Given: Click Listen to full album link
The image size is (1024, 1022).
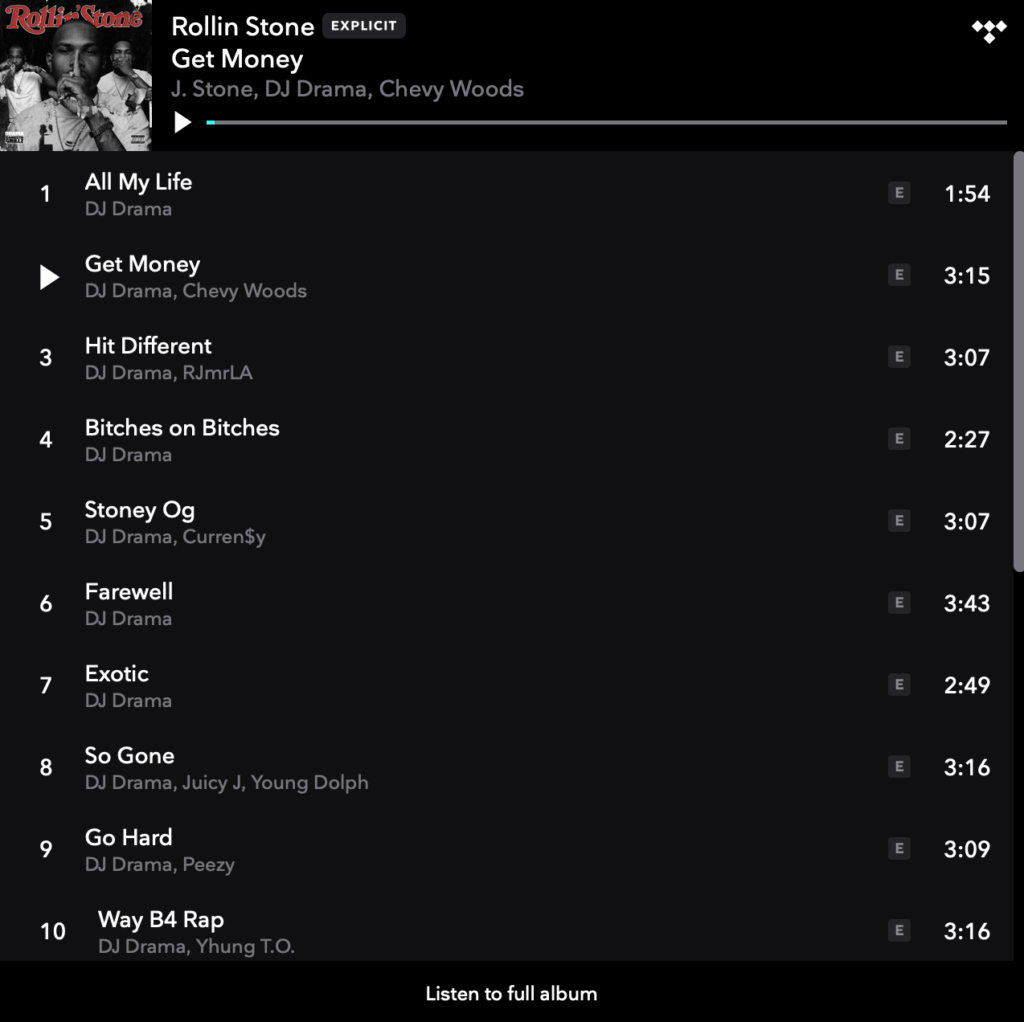Looking at the screenshot, I should click(x=511, y=993).
